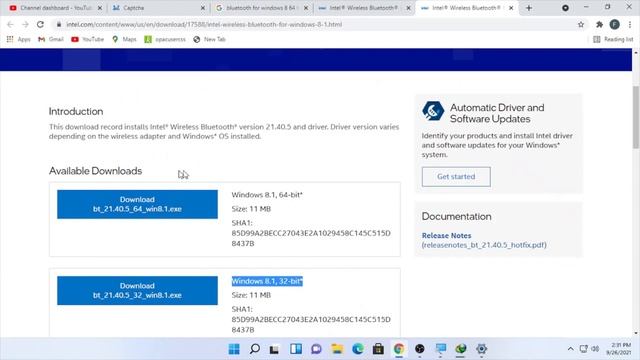Image resolution: width=640 pixels, height=360 pixels.
Task: Open the taskbar clock and date
Action: [x=619, y=349]
